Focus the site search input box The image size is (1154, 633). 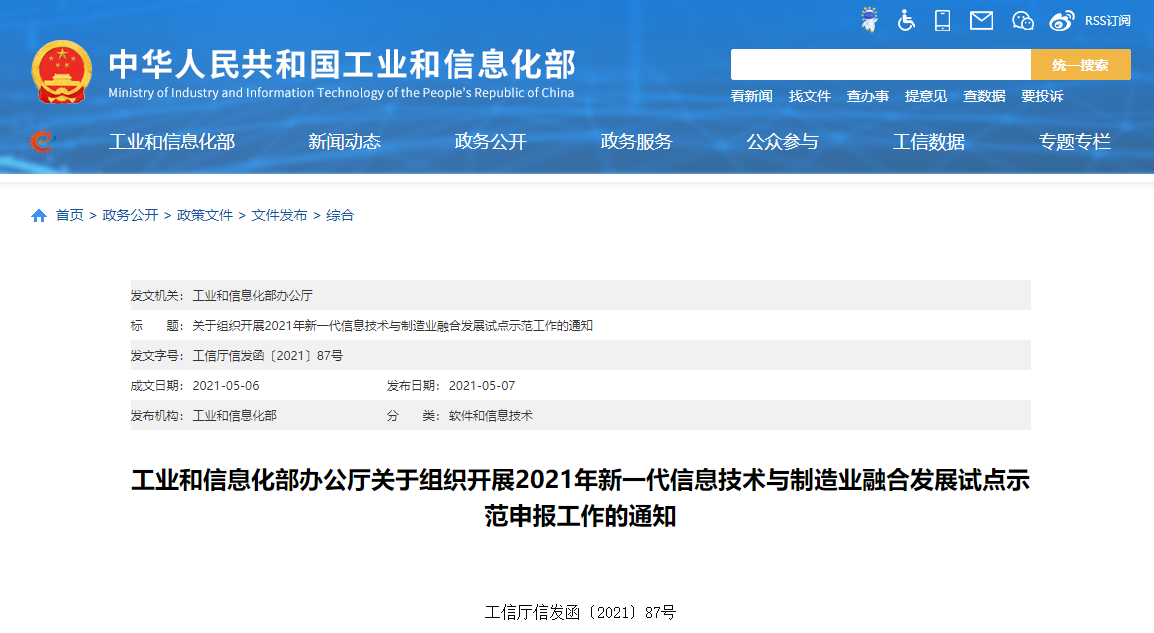pyautogui.click(x=880, y=65)
